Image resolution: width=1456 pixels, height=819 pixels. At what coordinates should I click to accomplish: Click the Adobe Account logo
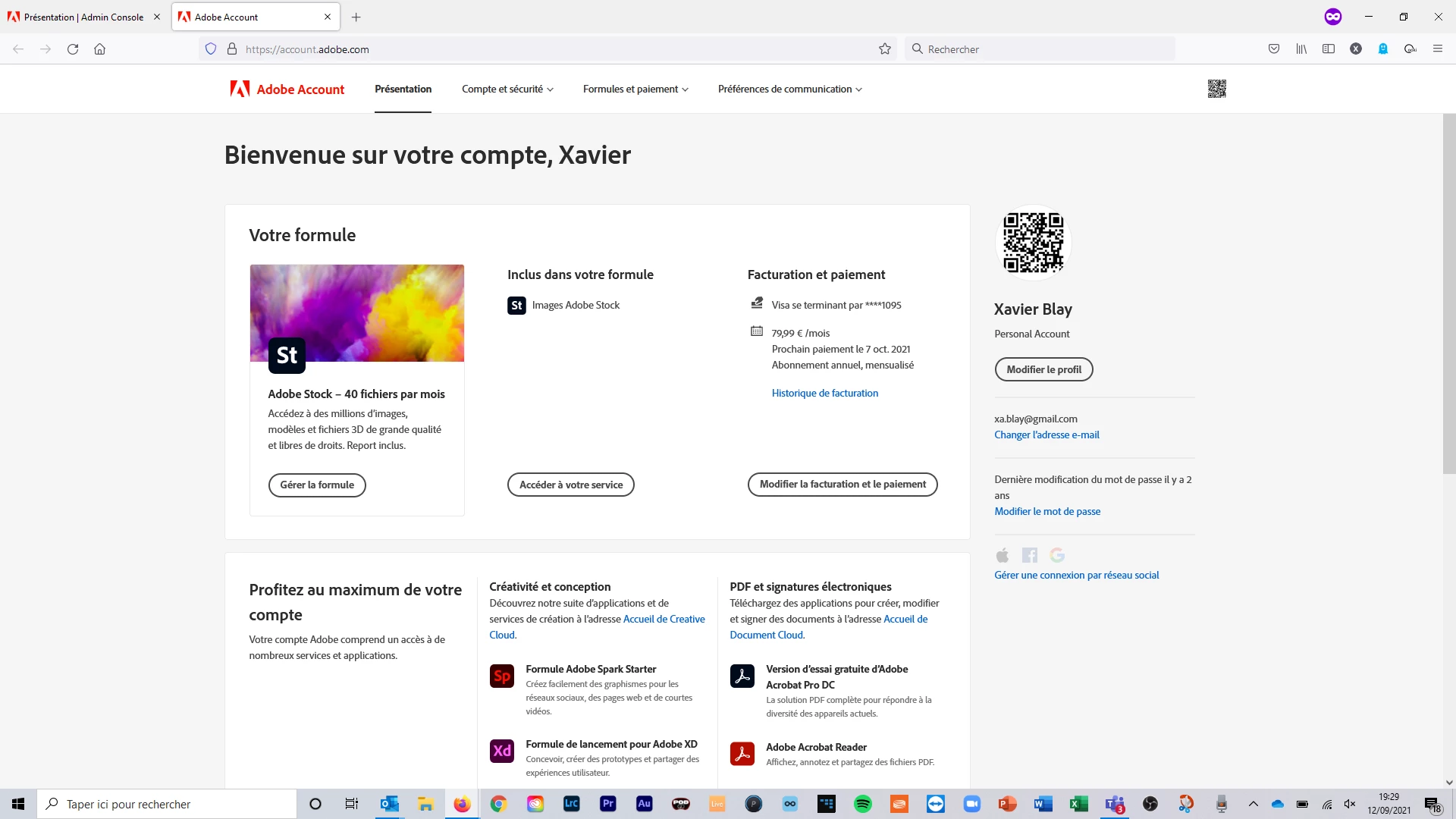tap(287, 89)
